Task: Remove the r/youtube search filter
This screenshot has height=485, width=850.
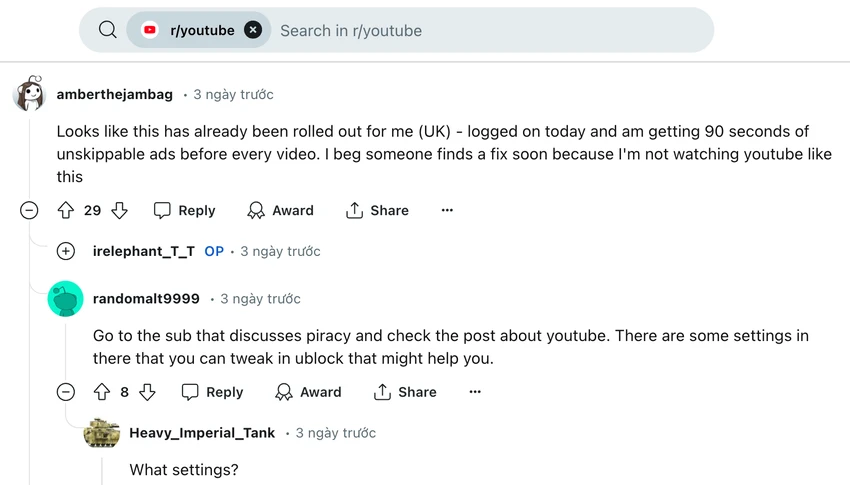Action: [x=253, y=30]
